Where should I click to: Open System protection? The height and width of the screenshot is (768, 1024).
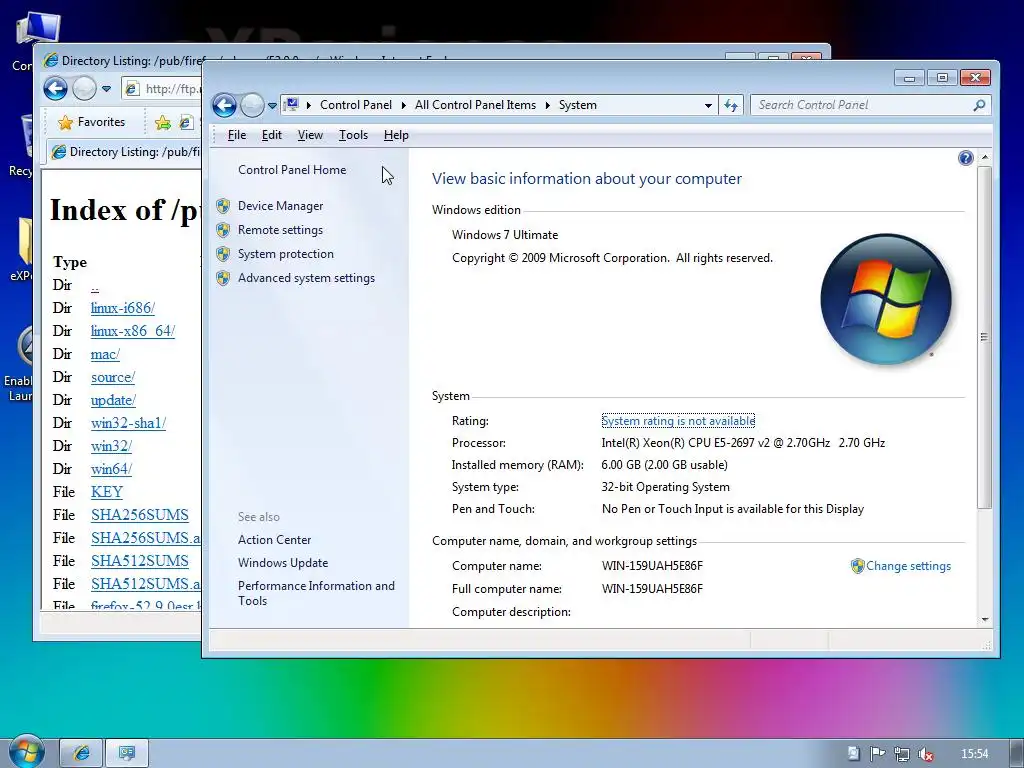click(x=285, y=254)
